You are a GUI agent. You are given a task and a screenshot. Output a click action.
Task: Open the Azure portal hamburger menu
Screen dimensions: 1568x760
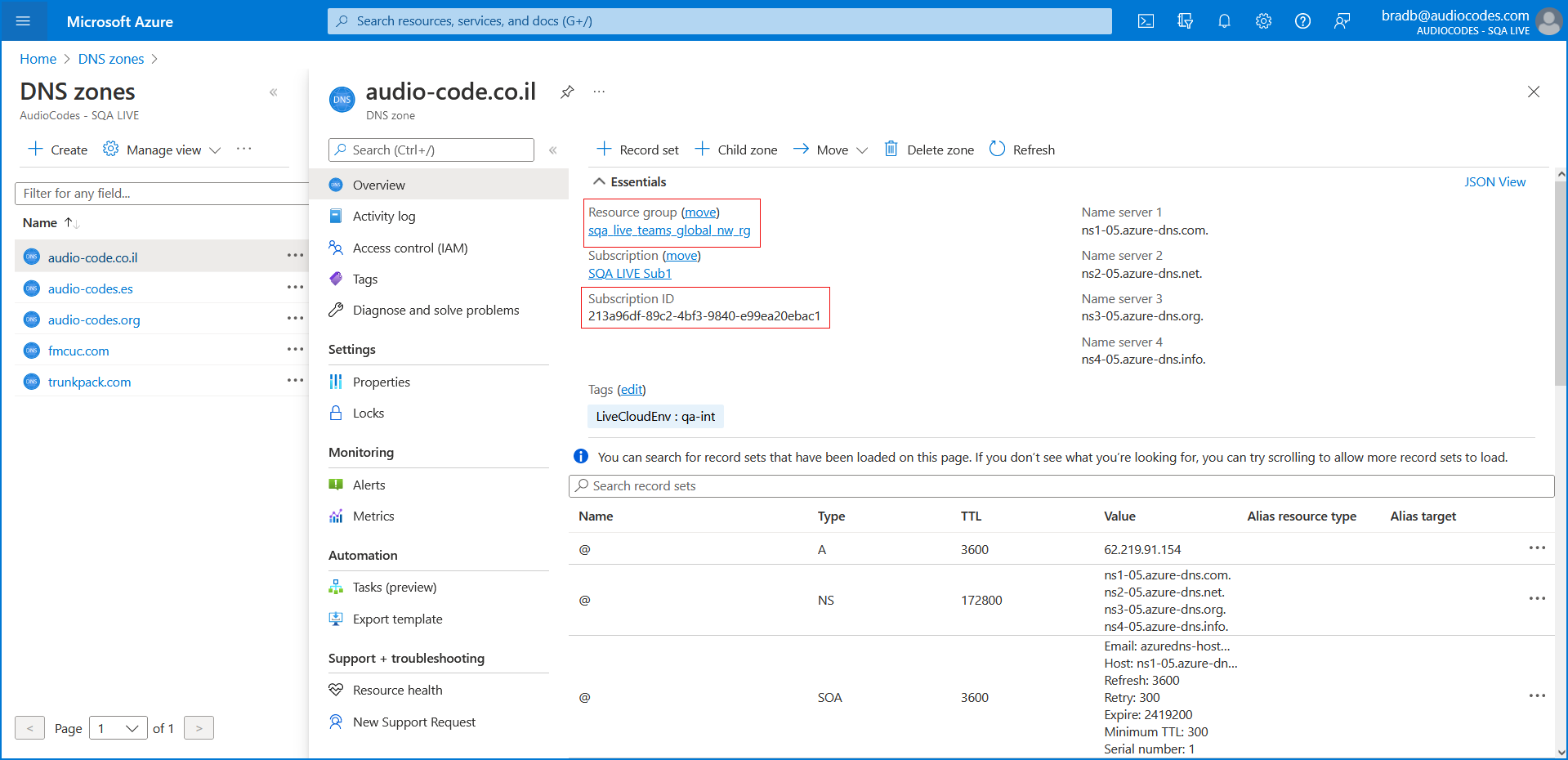[23, 21]
